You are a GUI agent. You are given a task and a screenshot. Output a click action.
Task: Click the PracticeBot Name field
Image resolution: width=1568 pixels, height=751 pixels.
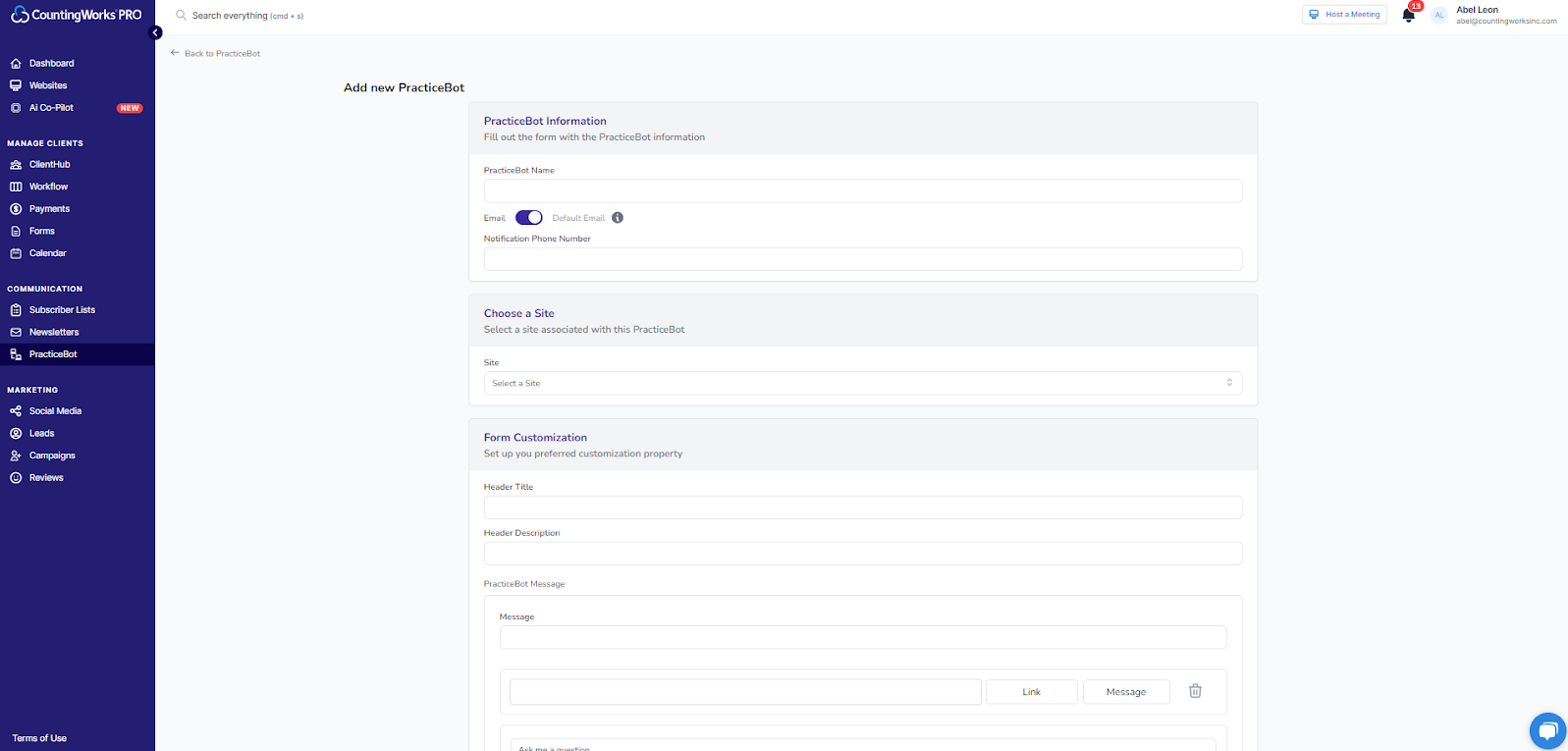pyautogui.click(x=863, y=190)
